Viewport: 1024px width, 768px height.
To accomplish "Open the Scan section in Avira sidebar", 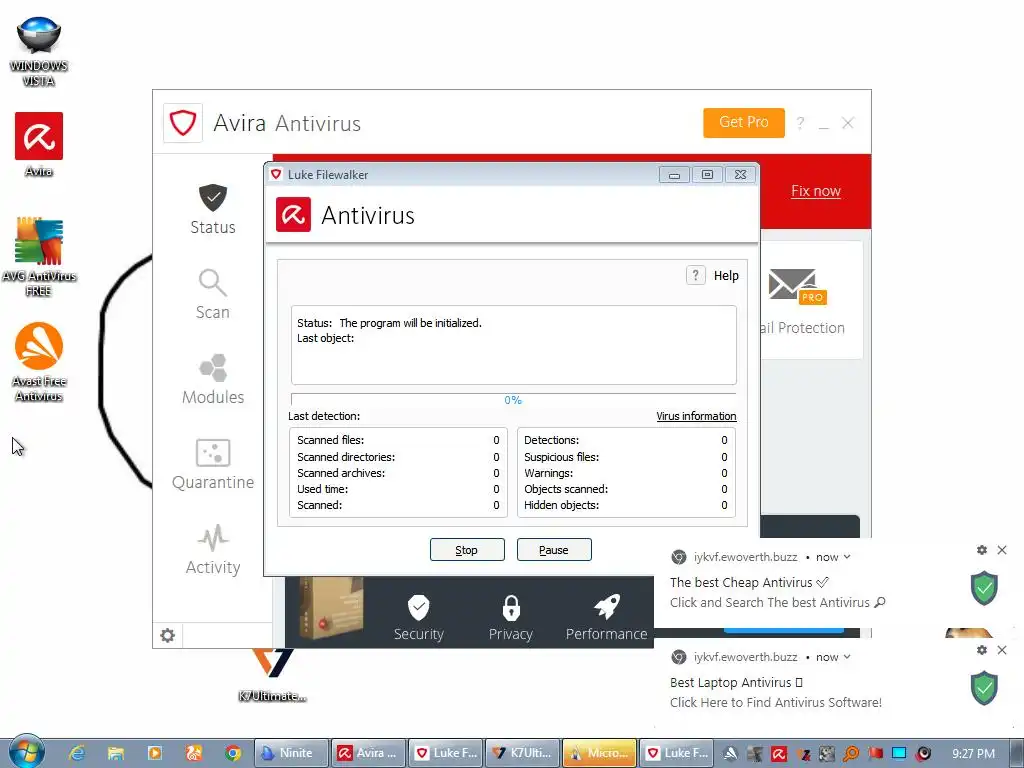I will pyautogui.click(x=212, y=294).
